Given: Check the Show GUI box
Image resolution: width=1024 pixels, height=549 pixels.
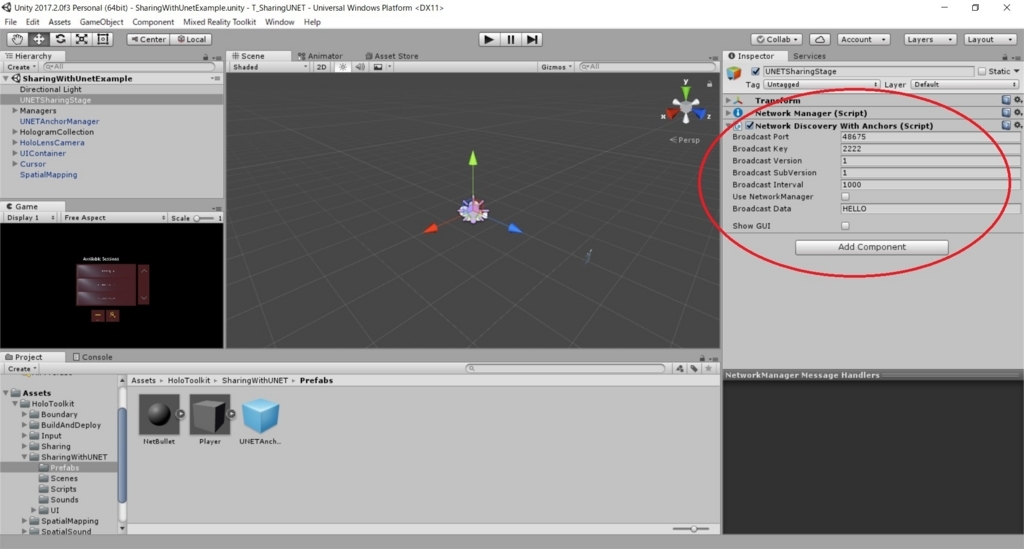Looking at the screenshot, I should pos(845,226).
